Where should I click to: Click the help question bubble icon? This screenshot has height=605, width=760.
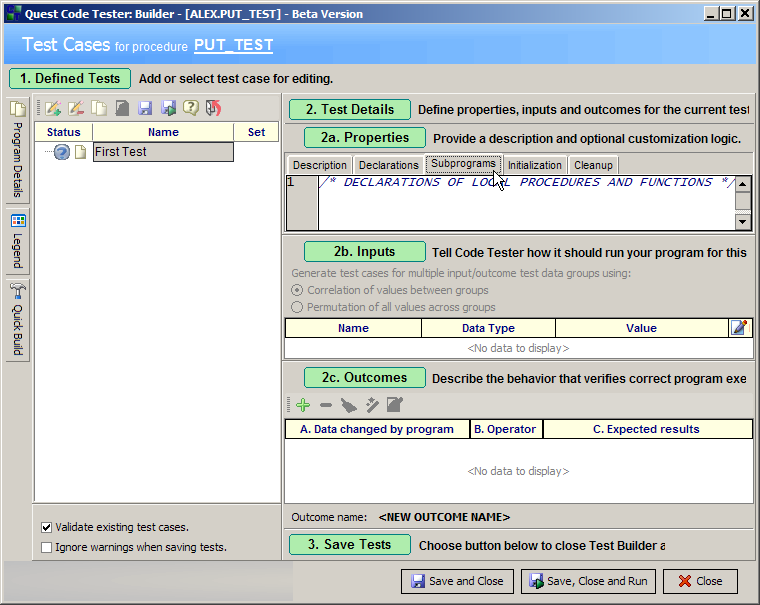click(191, 108)
